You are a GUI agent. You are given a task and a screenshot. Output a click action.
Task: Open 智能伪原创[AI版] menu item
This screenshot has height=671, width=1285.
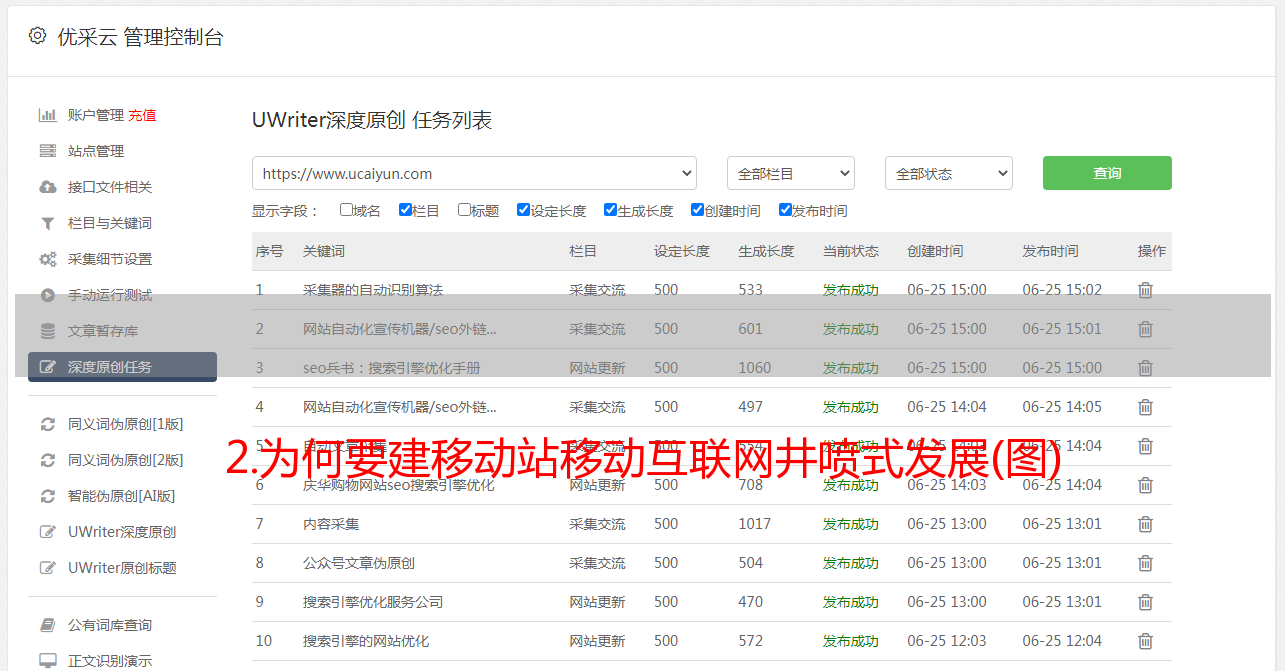point(121,496)
